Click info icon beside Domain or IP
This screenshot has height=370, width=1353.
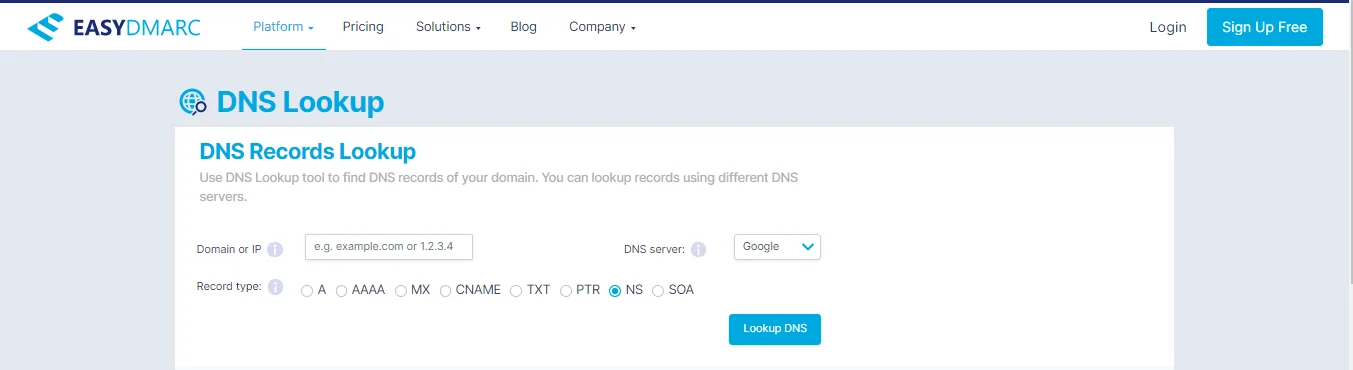click(275, 249)
